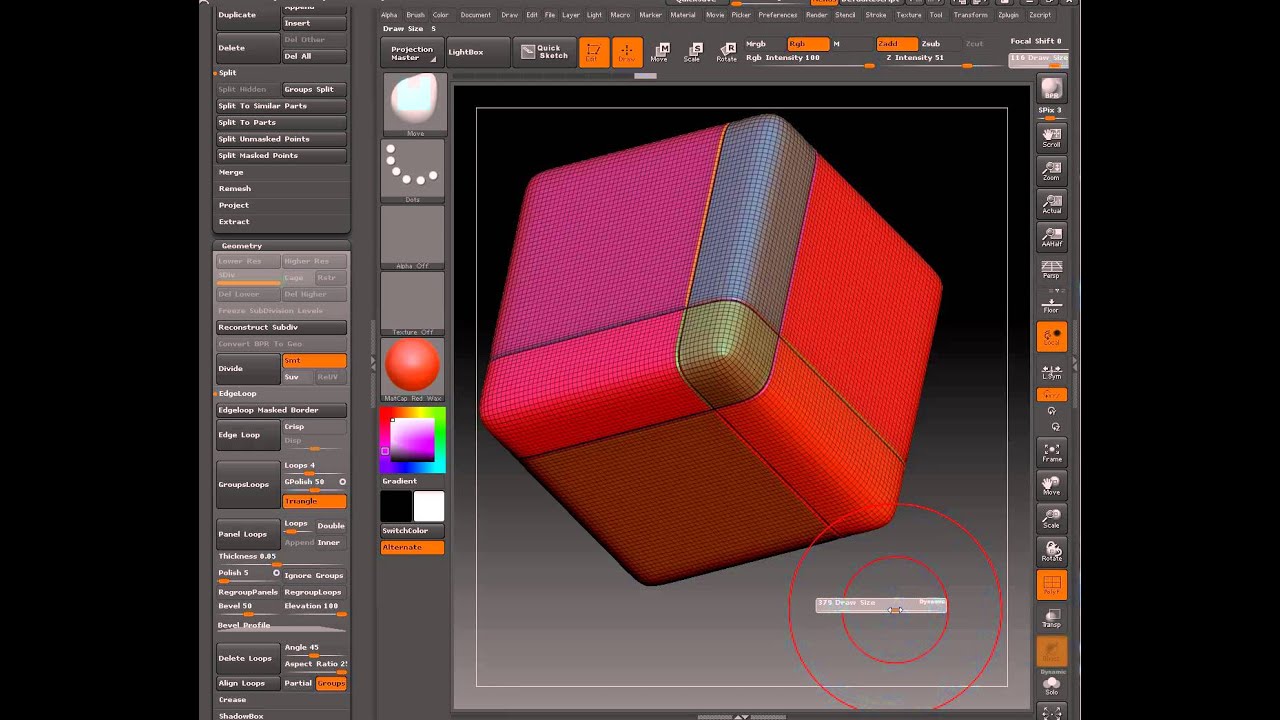Toggle the Floor grid icon

click(1051, 303)
